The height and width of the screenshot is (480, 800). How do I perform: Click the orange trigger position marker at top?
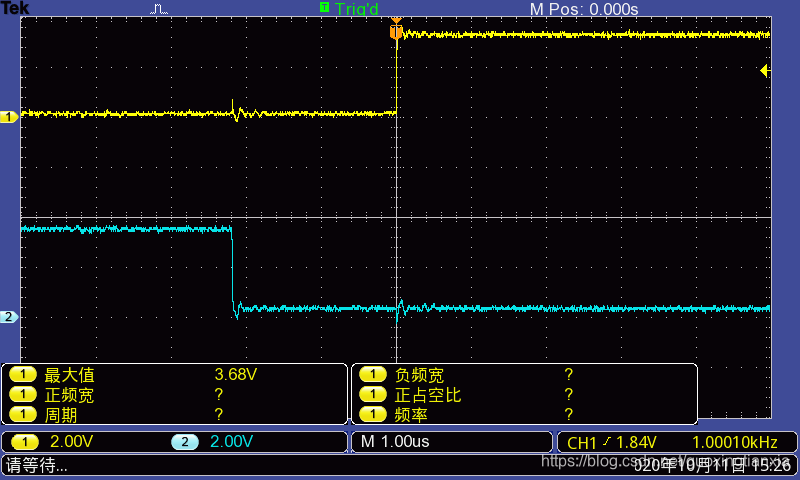[x=396, y=30]
